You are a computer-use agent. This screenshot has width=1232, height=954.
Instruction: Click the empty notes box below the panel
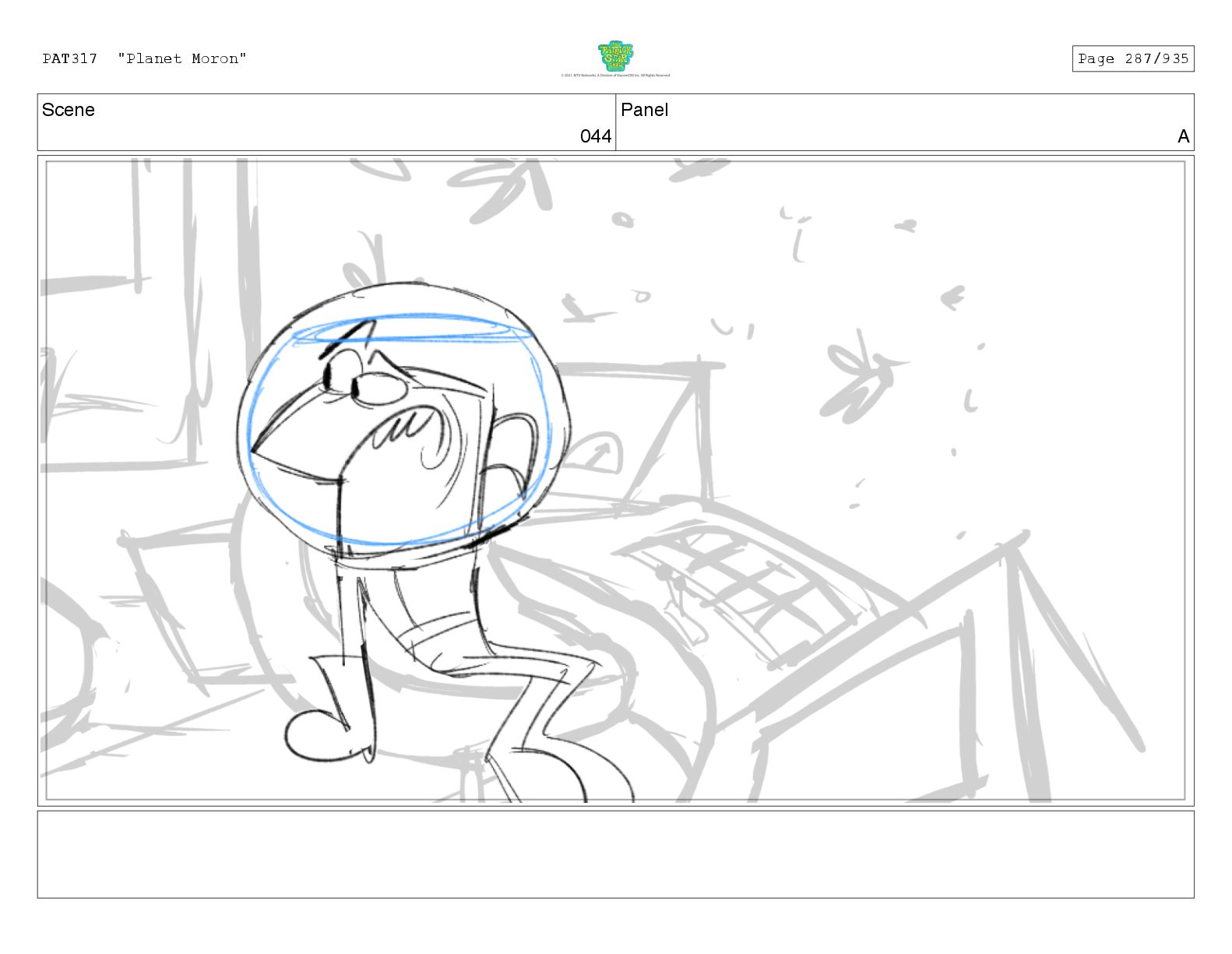tap(615, 854)
